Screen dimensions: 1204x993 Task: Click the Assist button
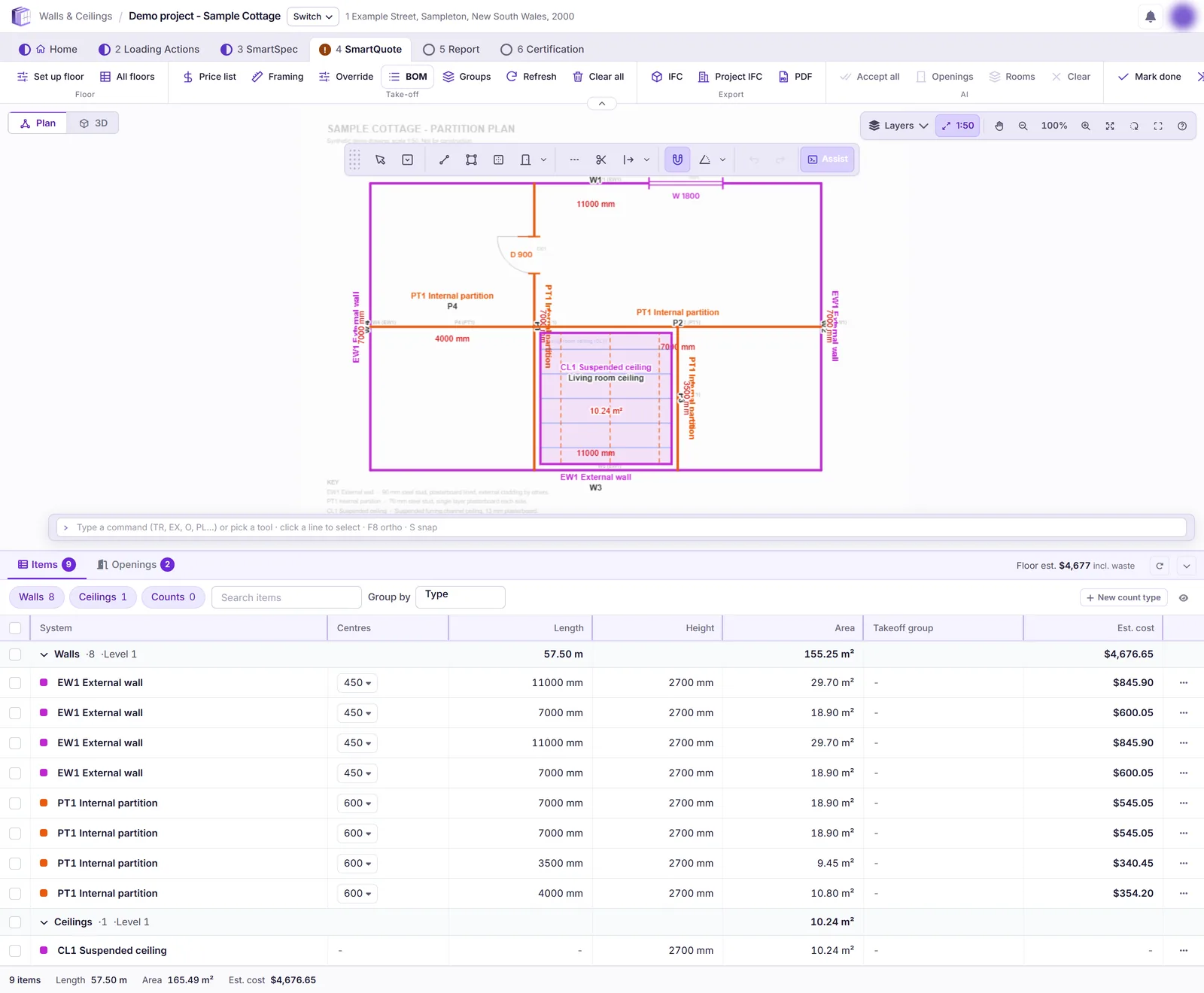[x=827, y=159]
